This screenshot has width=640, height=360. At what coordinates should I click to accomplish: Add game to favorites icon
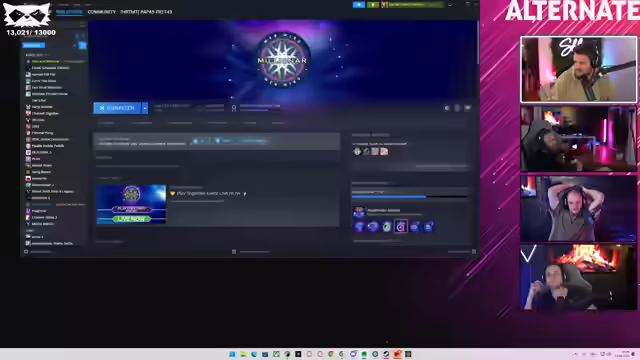pos(468,108)
